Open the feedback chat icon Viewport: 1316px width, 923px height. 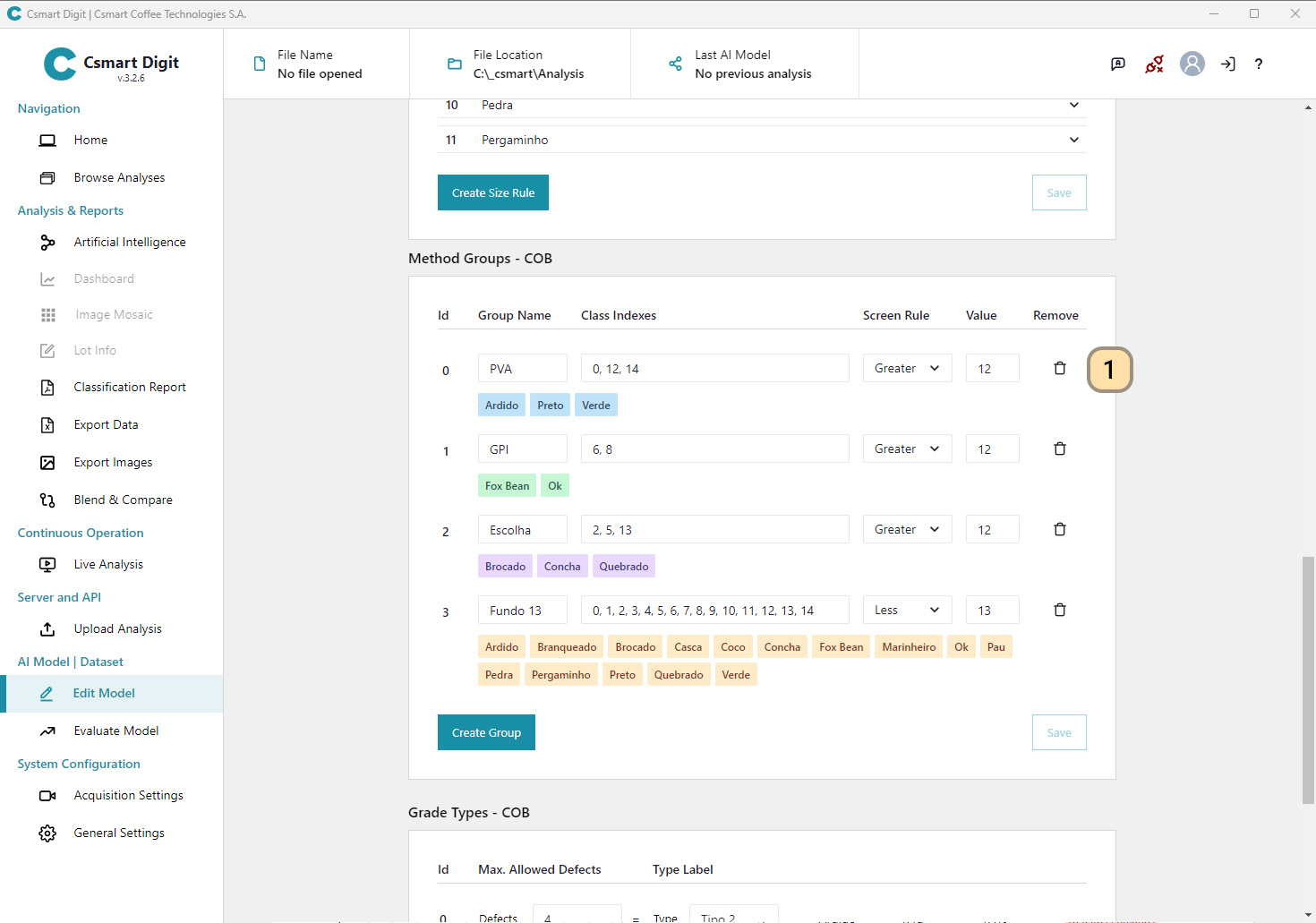[x=1117, y=64]
